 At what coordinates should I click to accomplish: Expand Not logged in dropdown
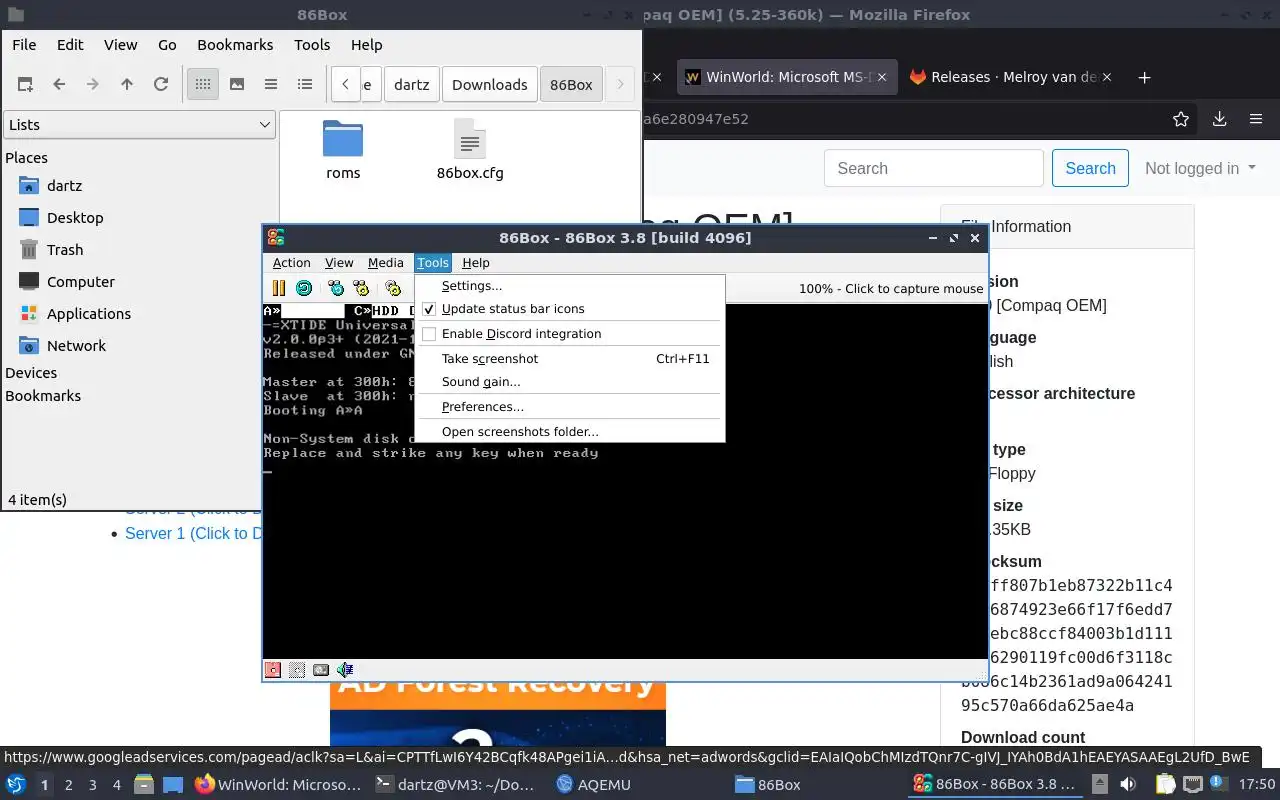point(1200,168)
